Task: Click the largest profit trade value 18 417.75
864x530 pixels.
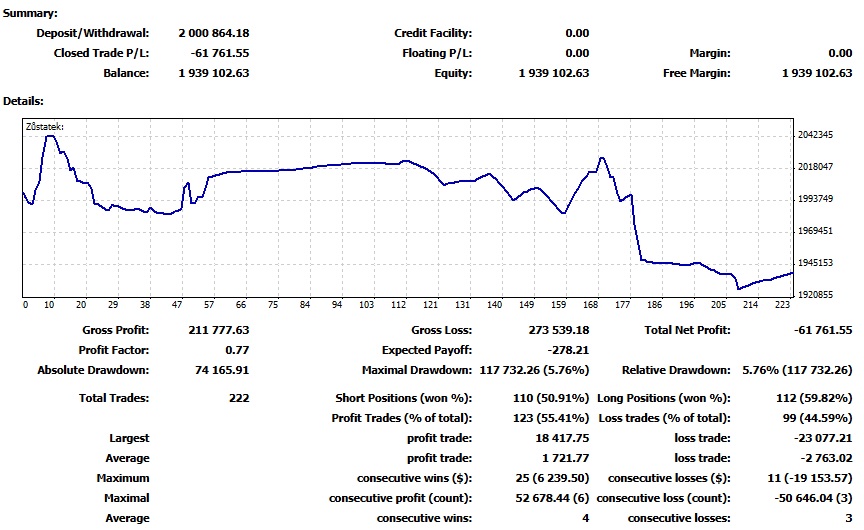Action: (562, 439)
